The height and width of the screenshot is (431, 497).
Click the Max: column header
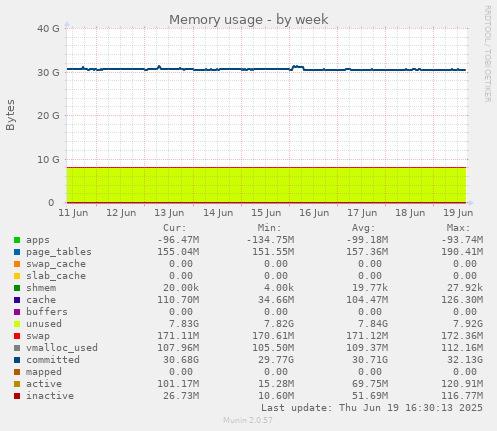click(x=459, y=228)
